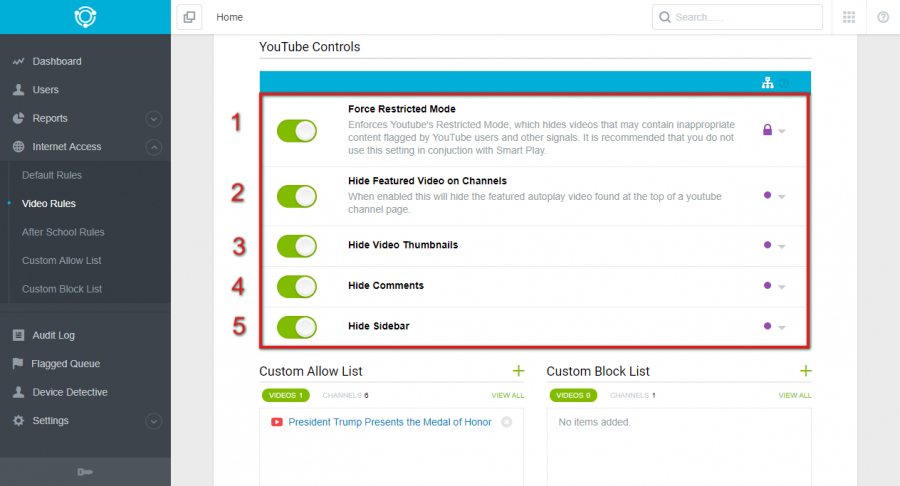Screen dimensions: 900x486
Task: Open the help question mark icon
Action: pyautogui.click(x=883, y=17)
